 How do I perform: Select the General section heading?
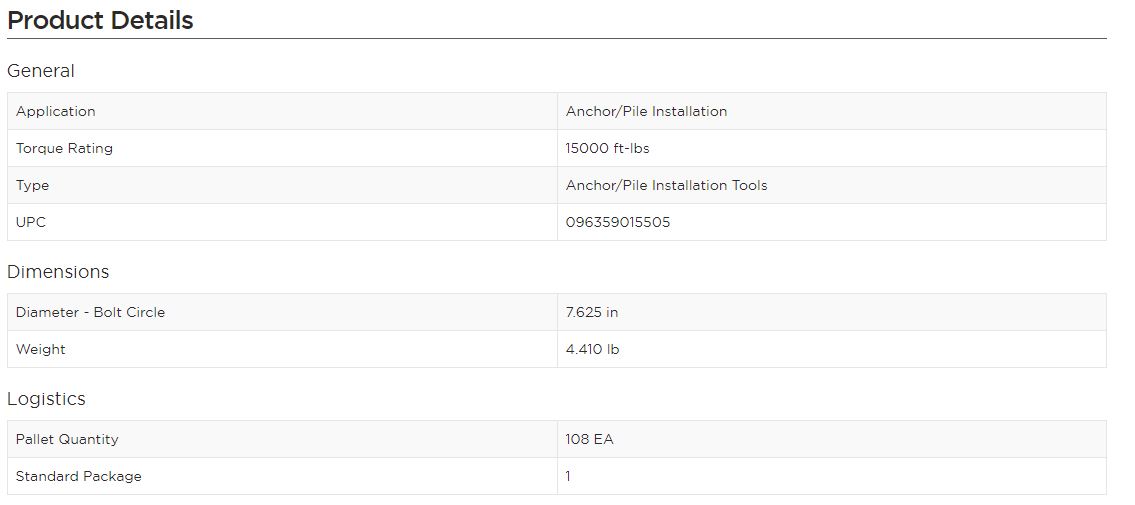[41, 71]
